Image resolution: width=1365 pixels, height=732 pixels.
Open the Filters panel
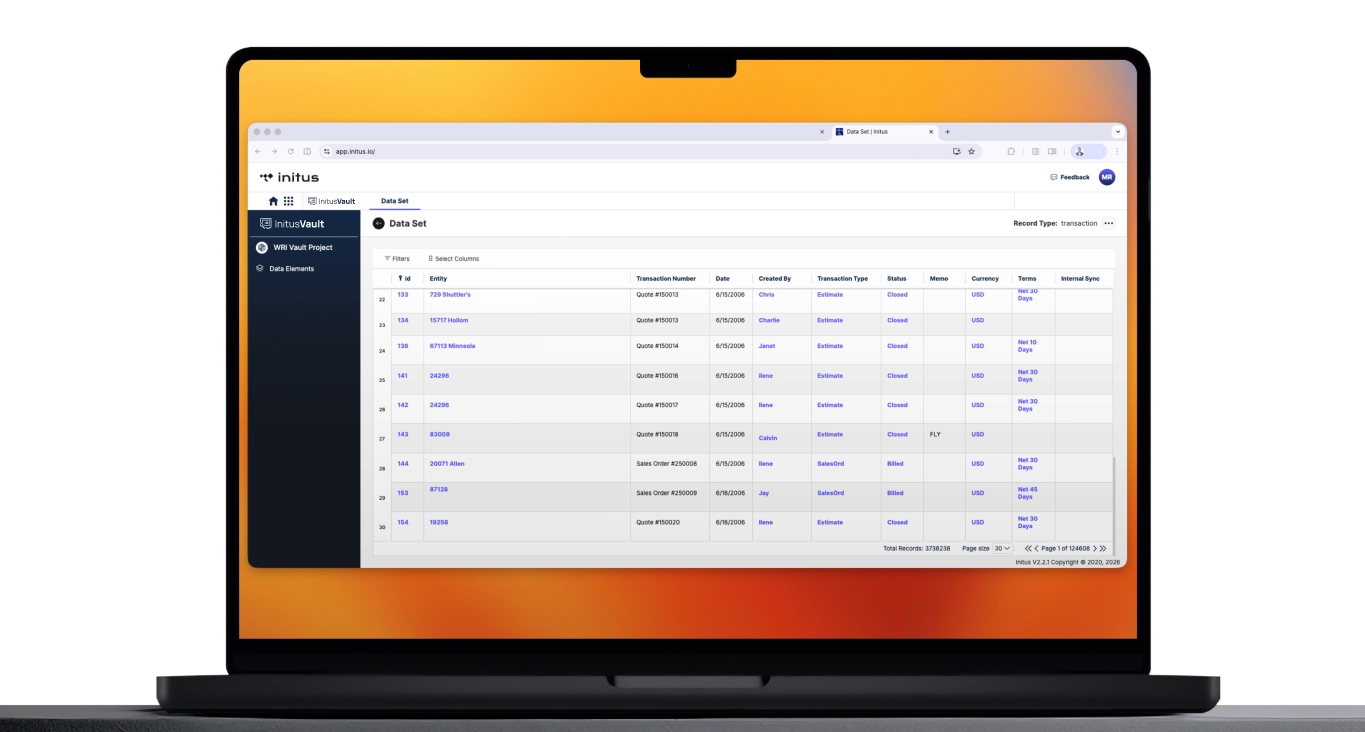[397, 259]
